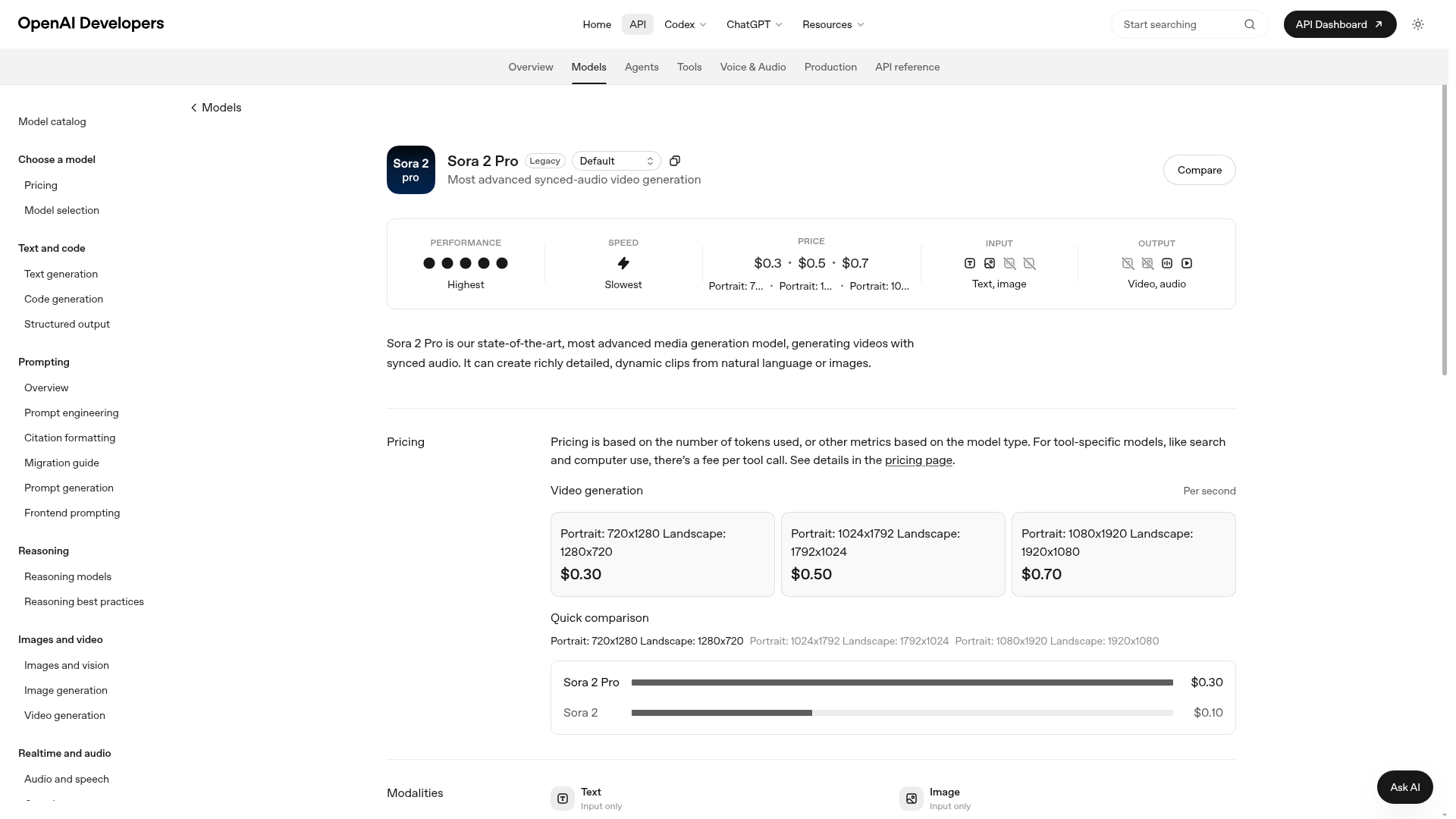Image resolution: width=1456 pixels, height=819 pixels.
Task: Click the Sora 2 price bar
Action: pyautogui.click(x=902, y=713)
